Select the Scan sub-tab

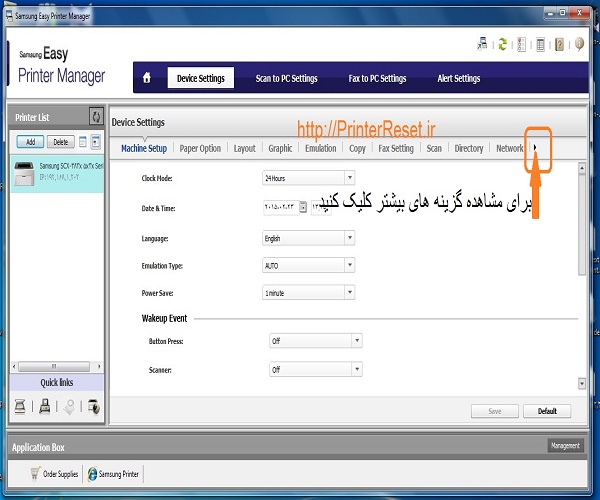(x=434, y=148)
